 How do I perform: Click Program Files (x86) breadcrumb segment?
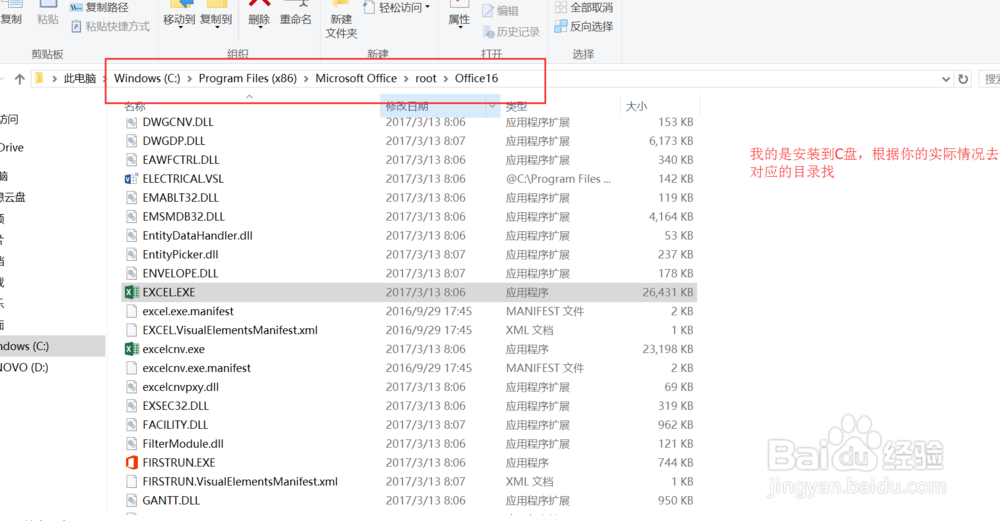tap(247, 78)
